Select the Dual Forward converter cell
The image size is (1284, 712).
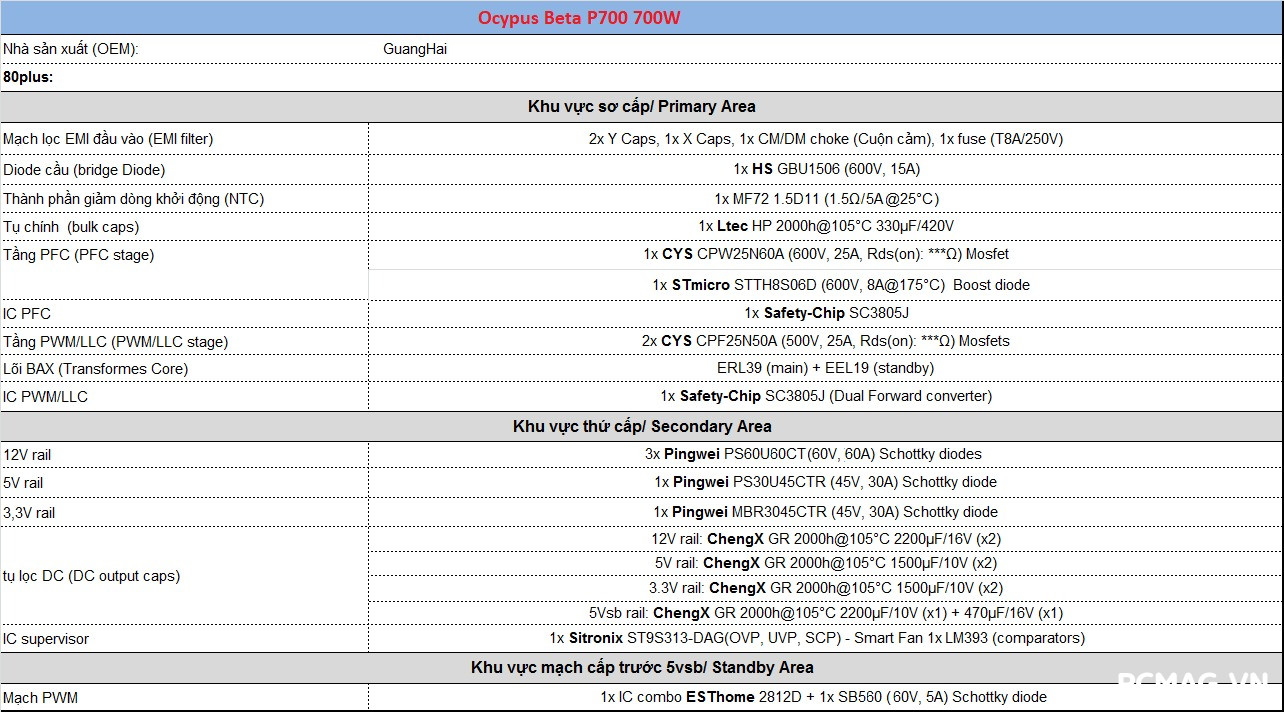(825, 396)
